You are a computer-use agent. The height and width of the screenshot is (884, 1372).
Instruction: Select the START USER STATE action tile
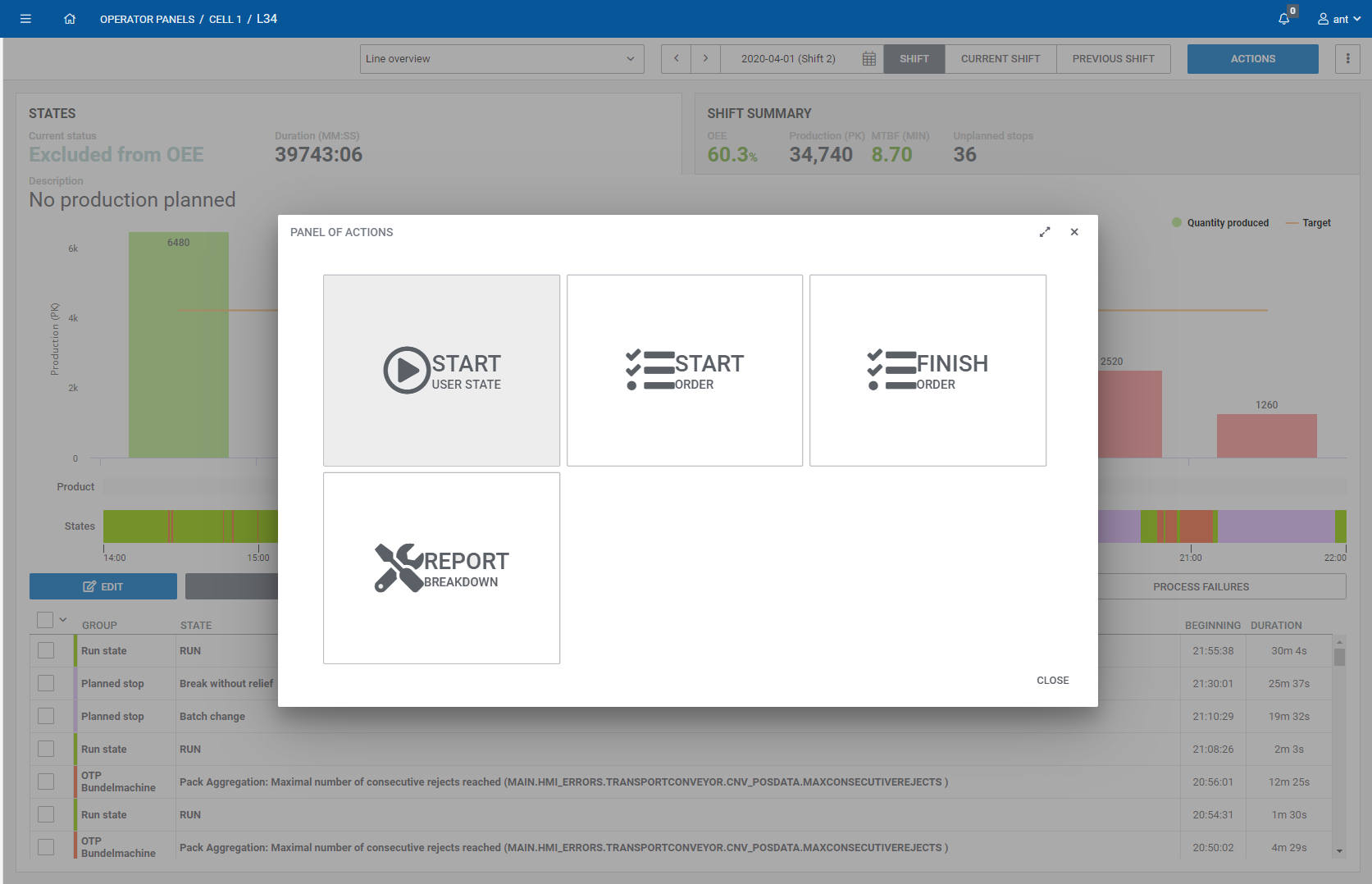coord(441,370)
